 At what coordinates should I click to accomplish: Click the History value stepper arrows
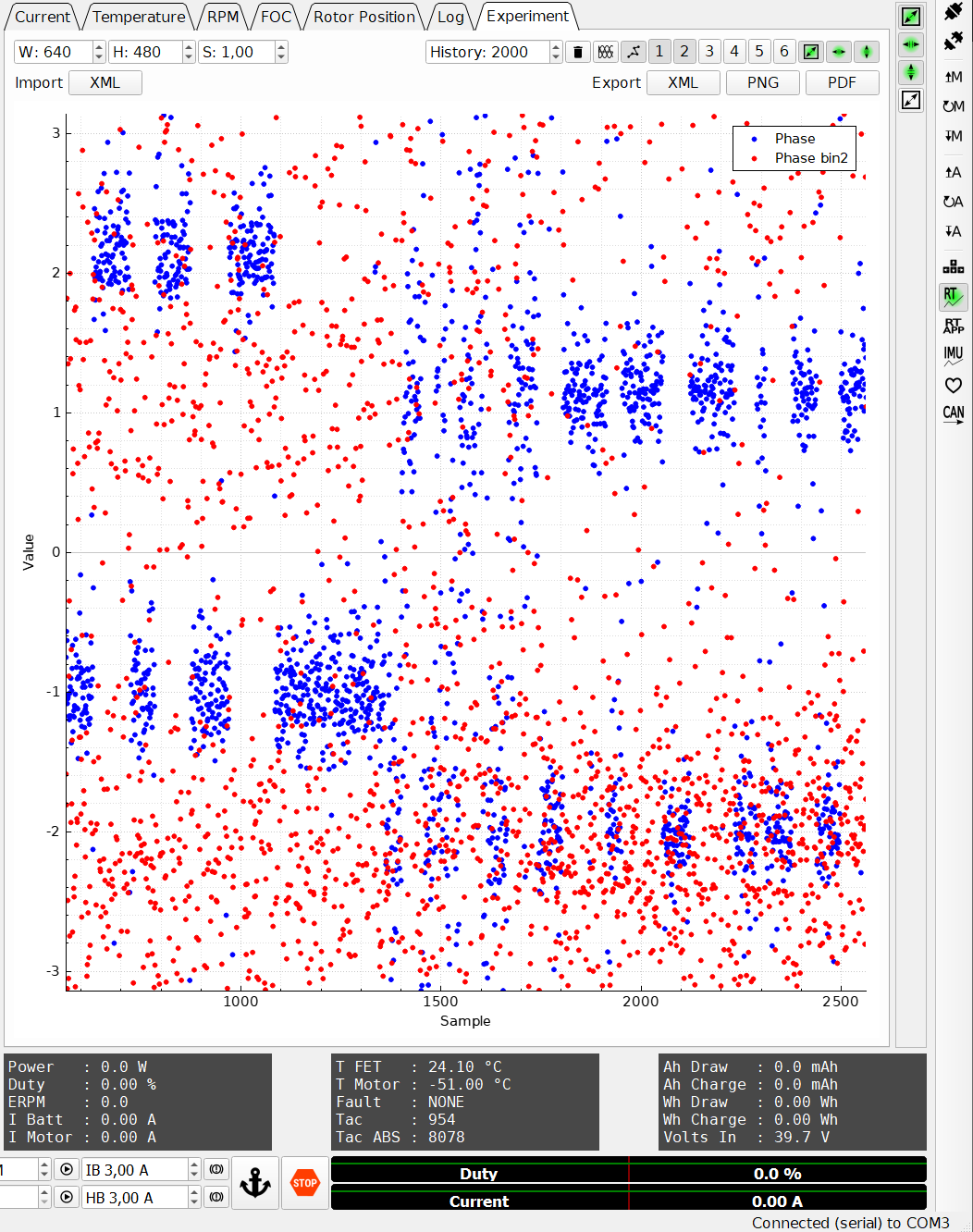pyautogui.click(x=555, y=52)
